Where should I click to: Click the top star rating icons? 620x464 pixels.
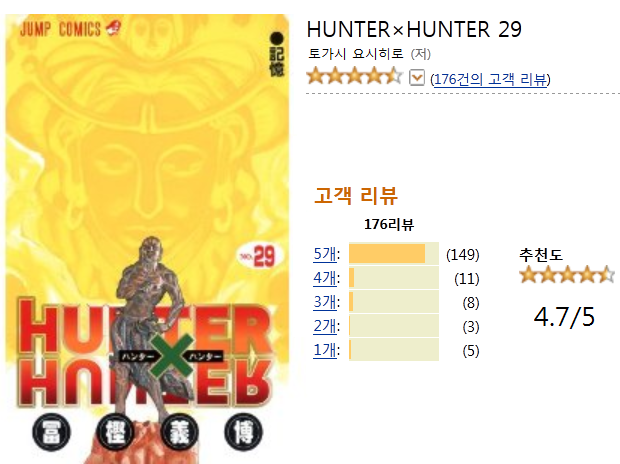(354, 76)
